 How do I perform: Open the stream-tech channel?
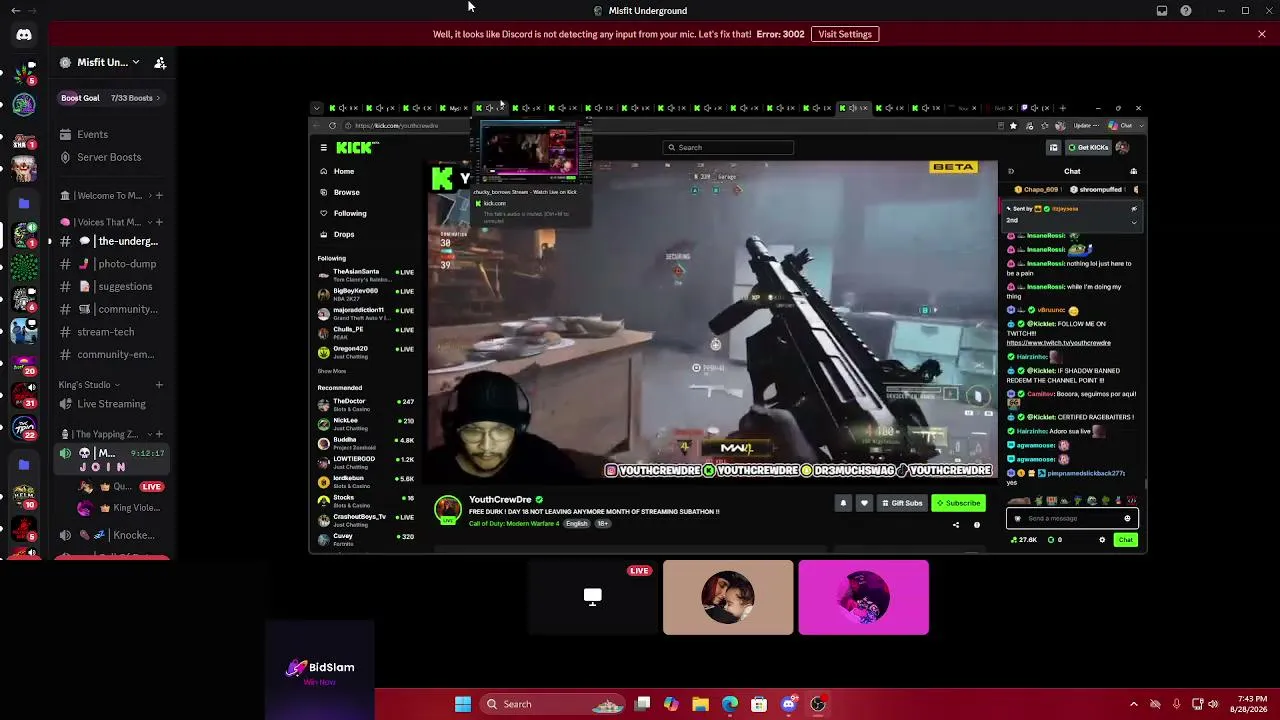pyautogui.click(x=112, y=332)
